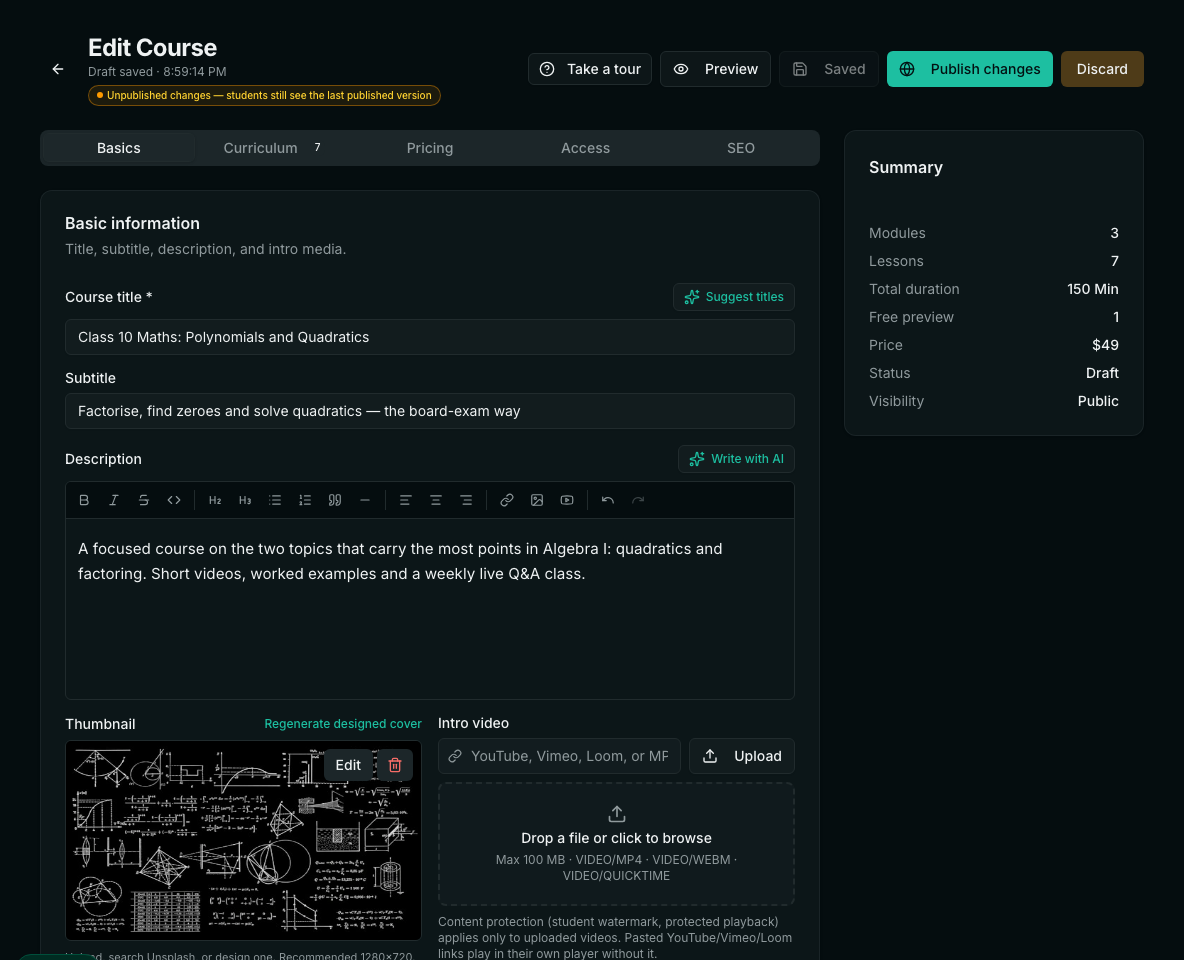
Task: Toggle italic formatting in description toolbar
Action: click(114, 500)
